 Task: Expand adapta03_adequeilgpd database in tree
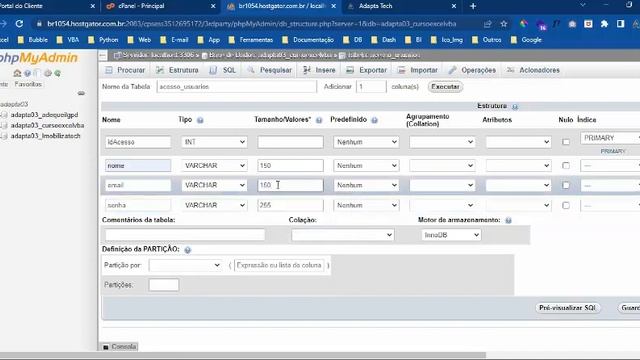4,115
